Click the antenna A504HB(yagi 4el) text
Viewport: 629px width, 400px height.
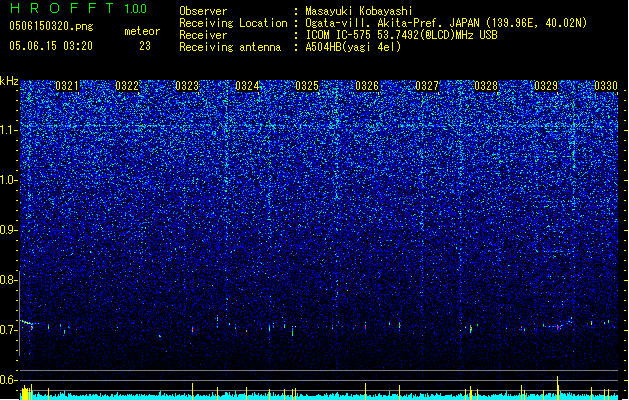click(353, 47)
